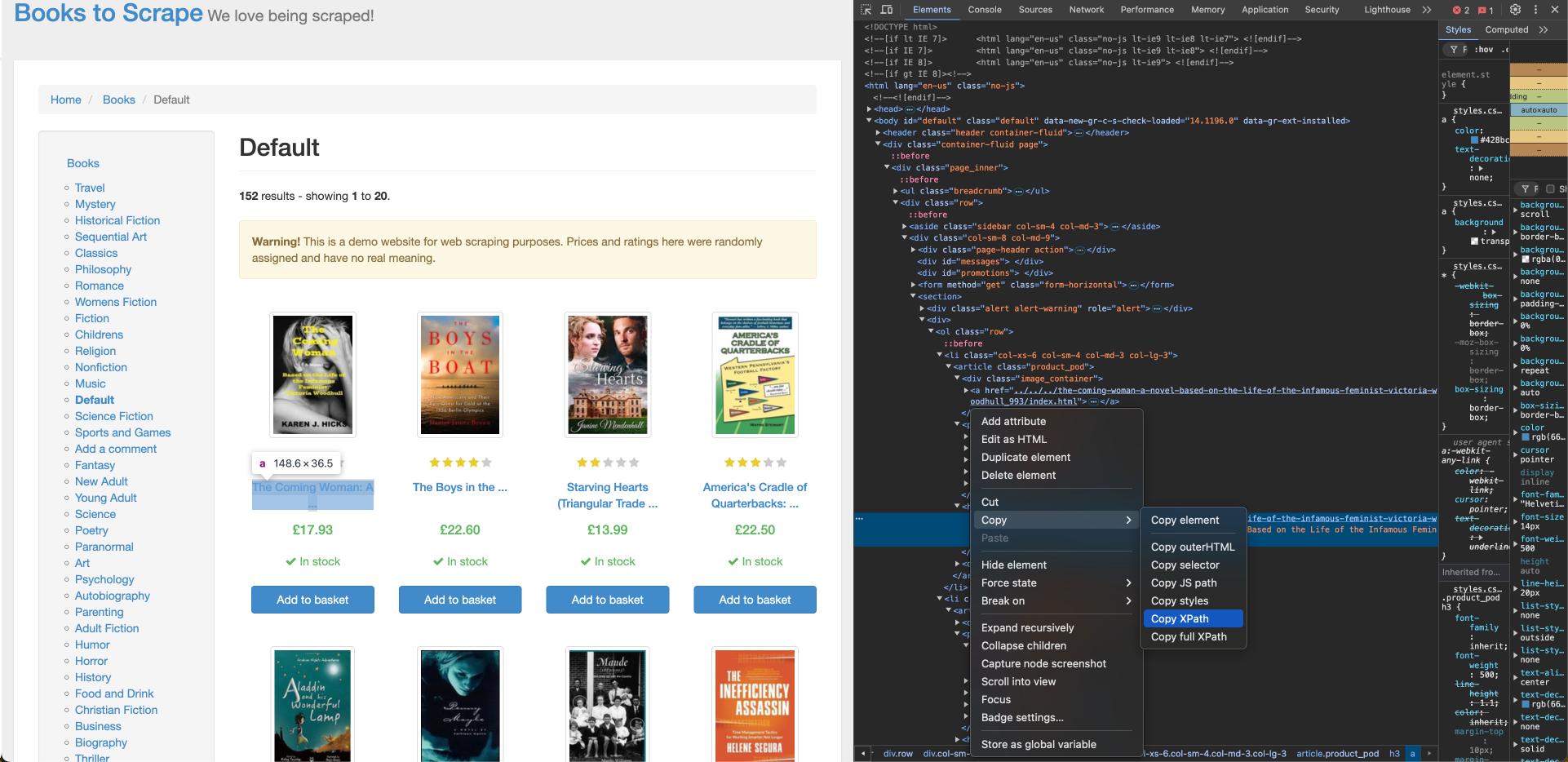Click the red error counter badge
The image size is (1568, 762).
[x=1459, y=10]
